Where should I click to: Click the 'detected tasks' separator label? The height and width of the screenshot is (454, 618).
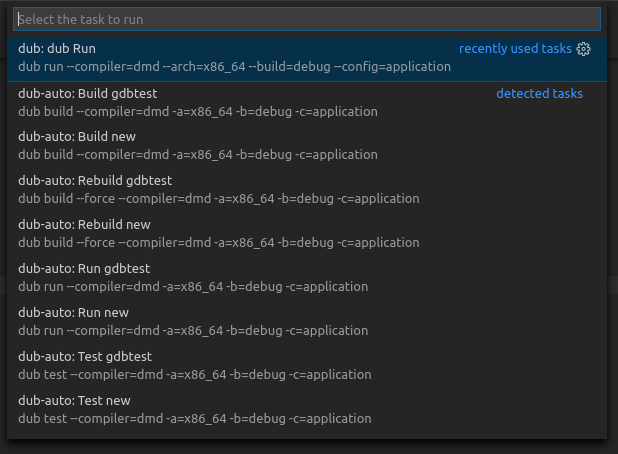539,93
